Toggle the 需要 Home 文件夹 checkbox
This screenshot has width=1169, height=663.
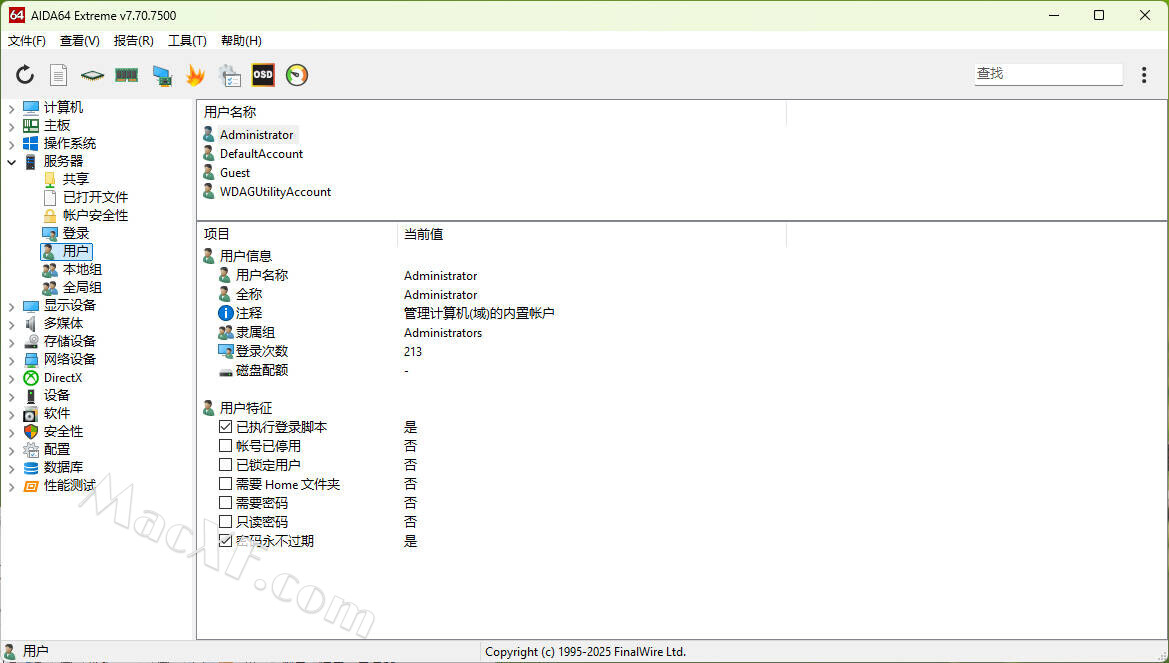coord(225,483)
